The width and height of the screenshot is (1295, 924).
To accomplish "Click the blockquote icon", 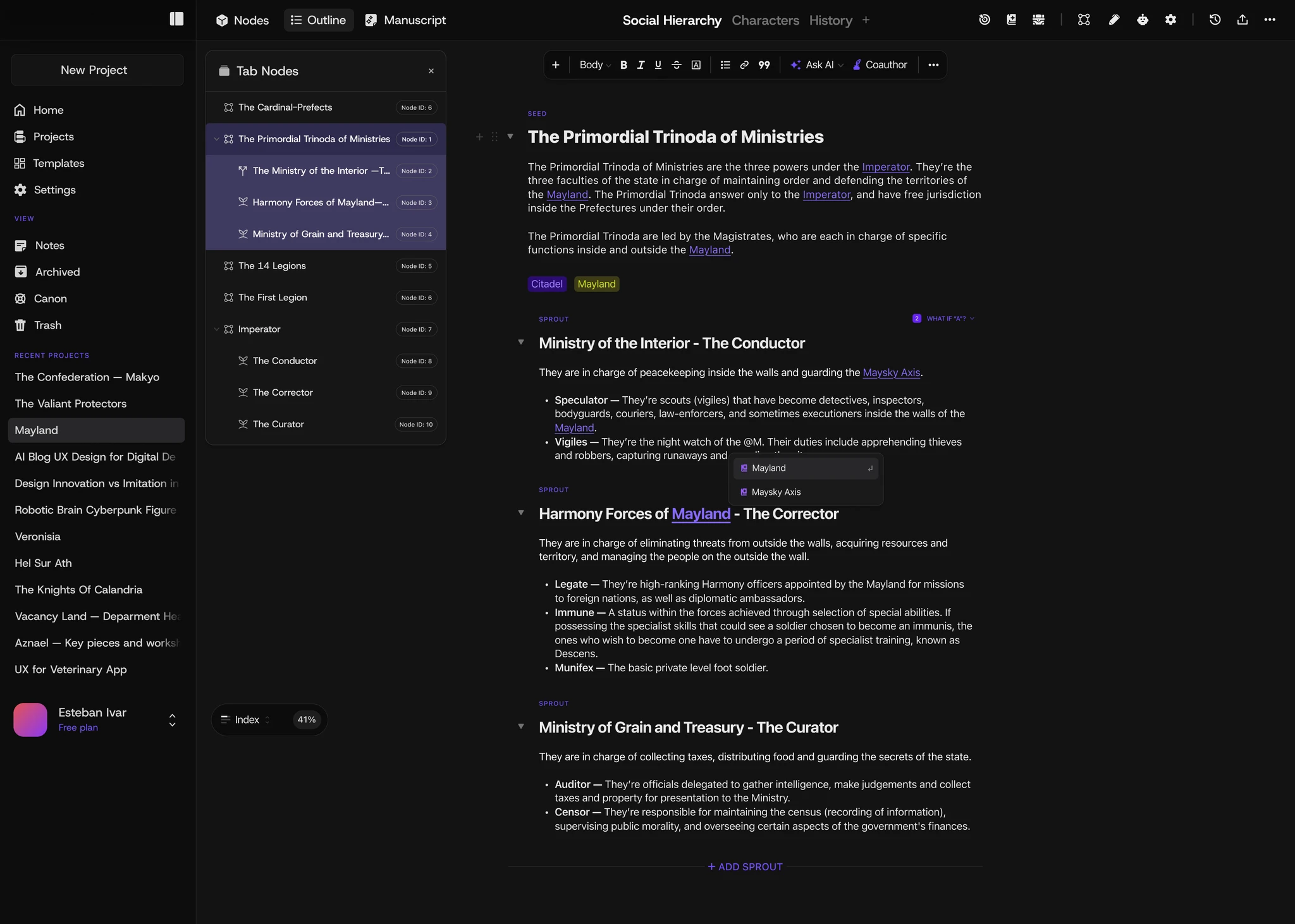I will pos(764,65).
